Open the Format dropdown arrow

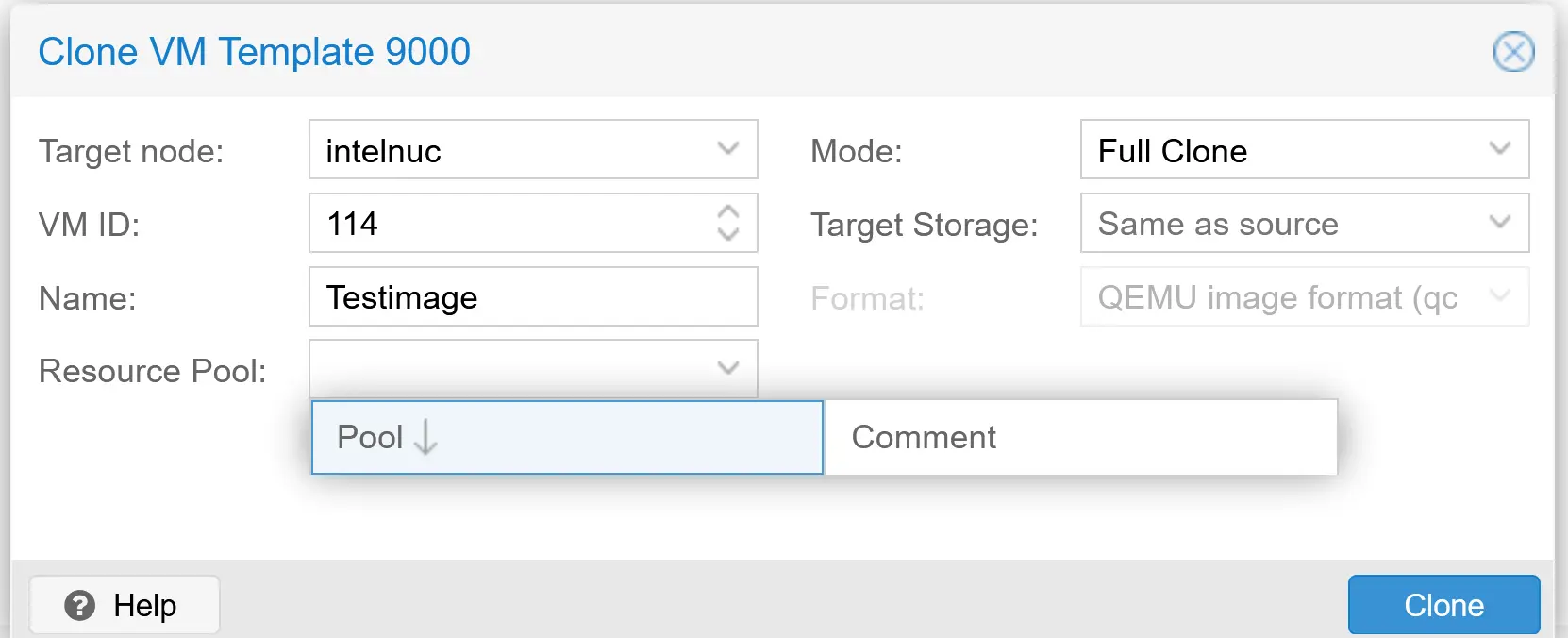pyautogui.click(x=1499, y=296)
